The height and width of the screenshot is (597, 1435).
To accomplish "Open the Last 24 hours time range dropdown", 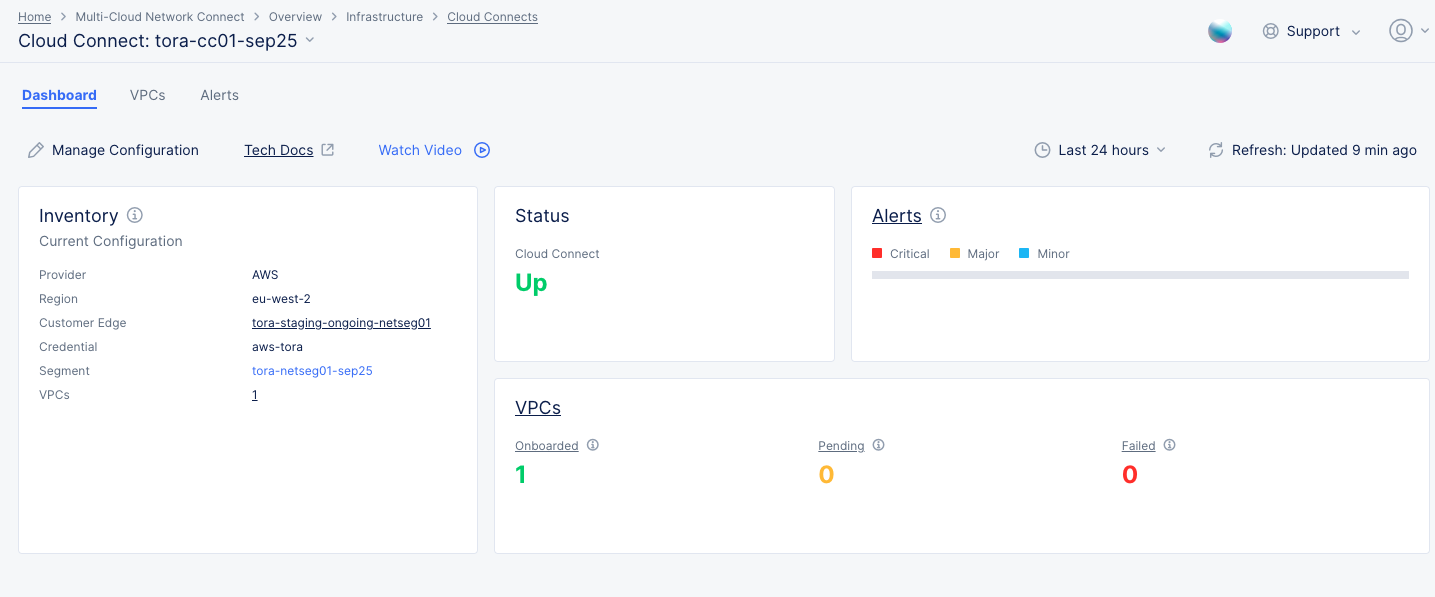I will tap(1100, 150).
